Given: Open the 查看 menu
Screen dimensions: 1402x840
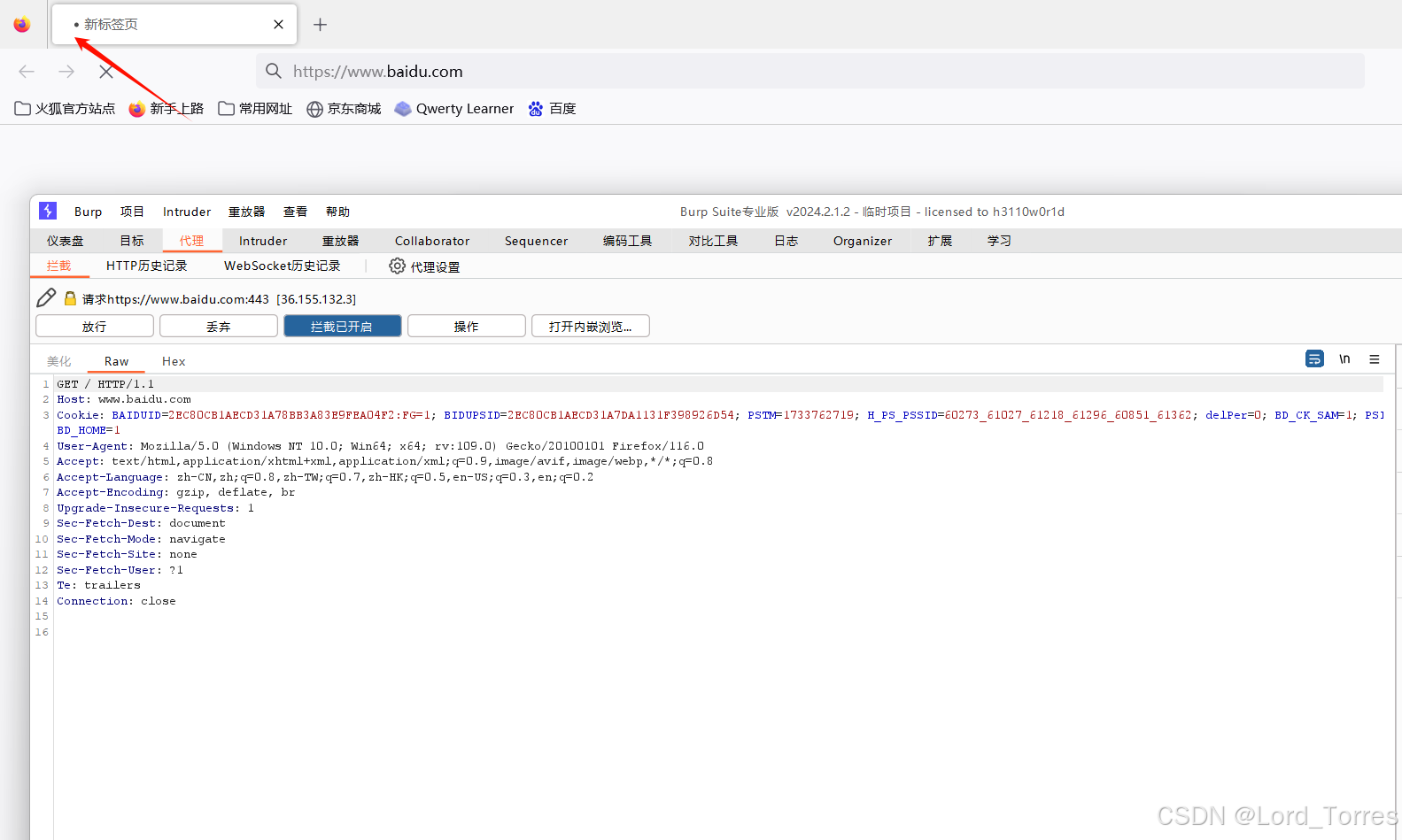Looking at the screenshot, I should (295, 212).
